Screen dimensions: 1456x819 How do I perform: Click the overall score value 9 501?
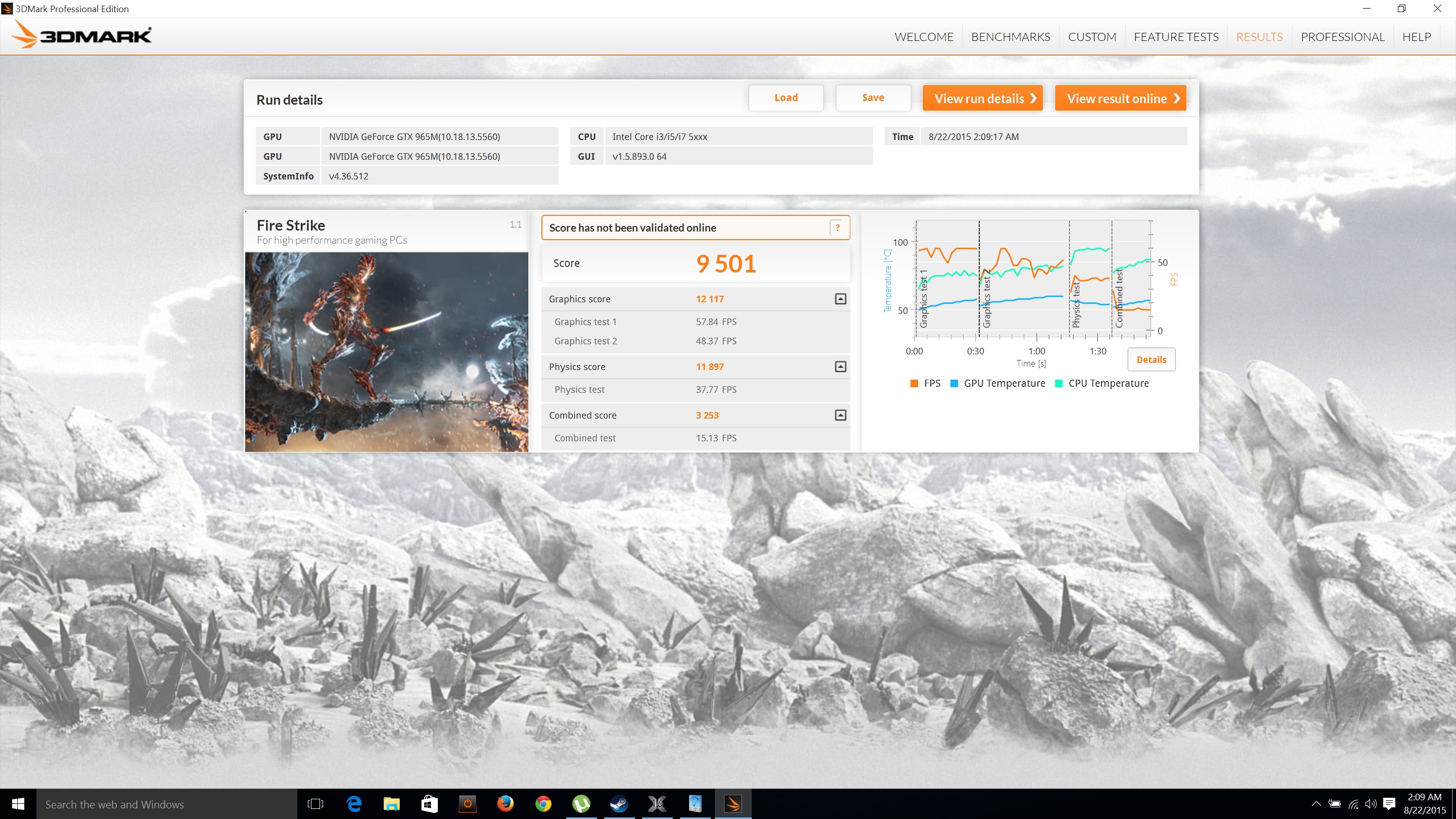[726, 263]
